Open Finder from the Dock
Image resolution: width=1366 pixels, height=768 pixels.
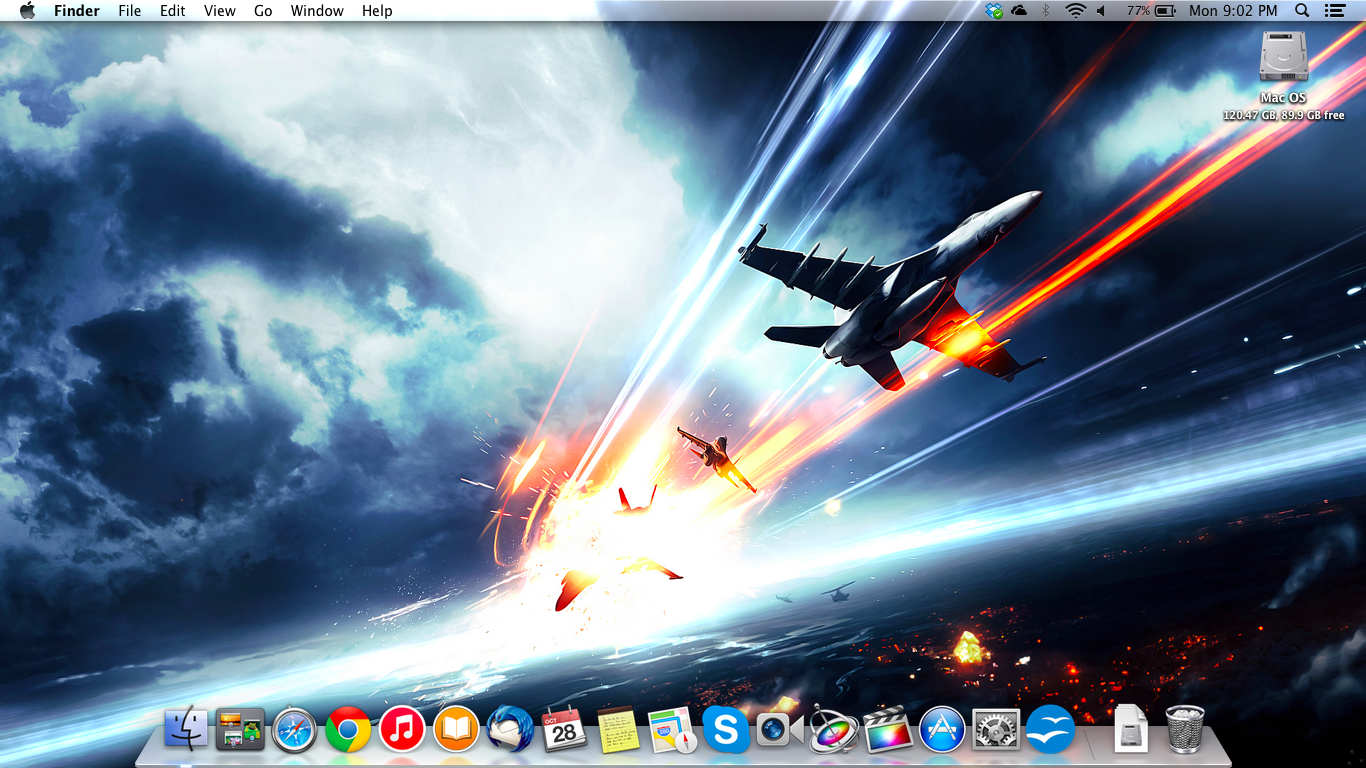(186, 729)
